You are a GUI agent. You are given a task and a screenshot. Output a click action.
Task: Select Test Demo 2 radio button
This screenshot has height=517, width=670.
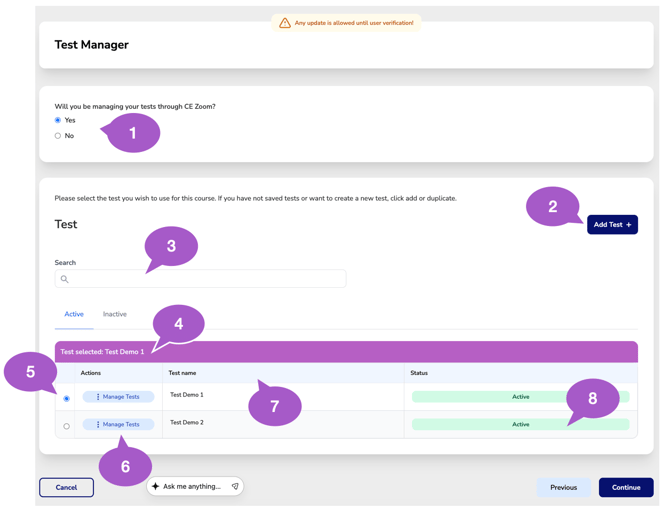pyautogui.click(x=66, y=426)
